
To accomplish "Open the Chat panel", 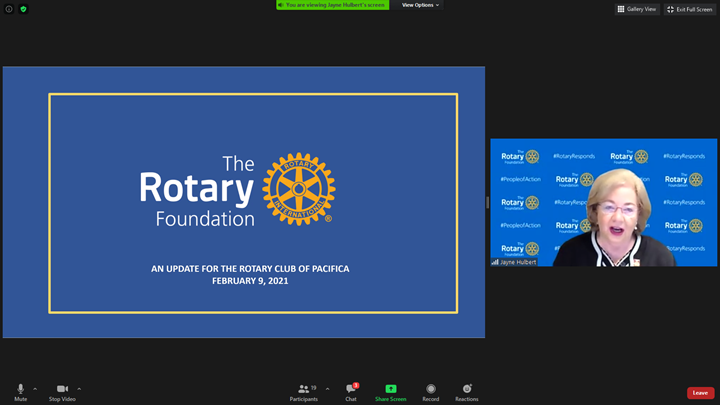I will point(351,393).
